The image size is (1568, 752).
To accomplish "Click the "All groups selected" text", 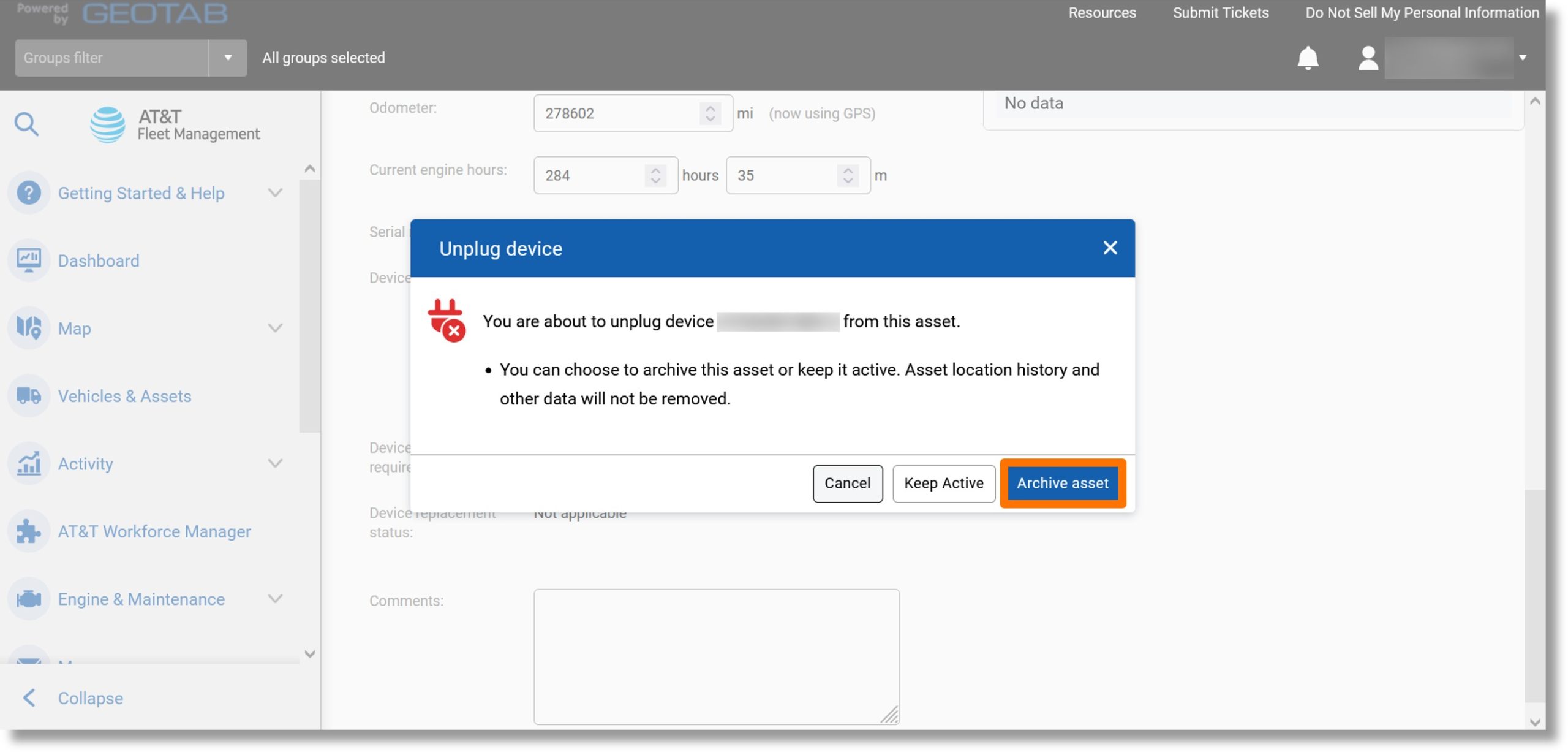I will [323, 58].
